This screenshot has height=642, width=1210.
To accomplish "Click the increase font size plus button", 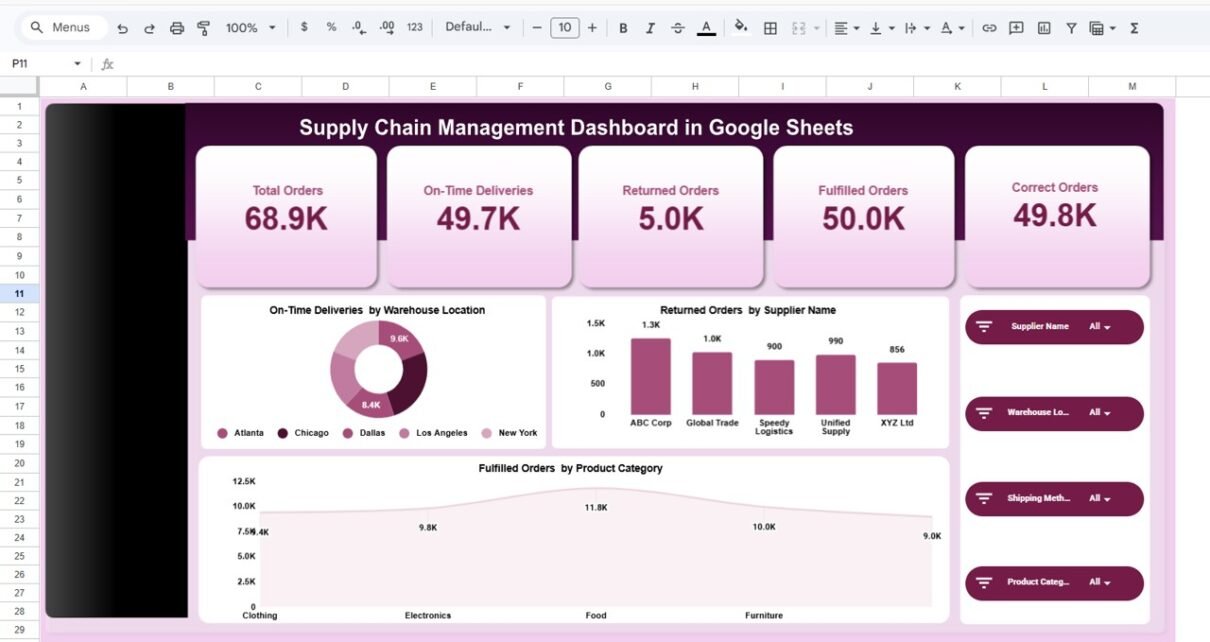I will click(x=592, y=28).
